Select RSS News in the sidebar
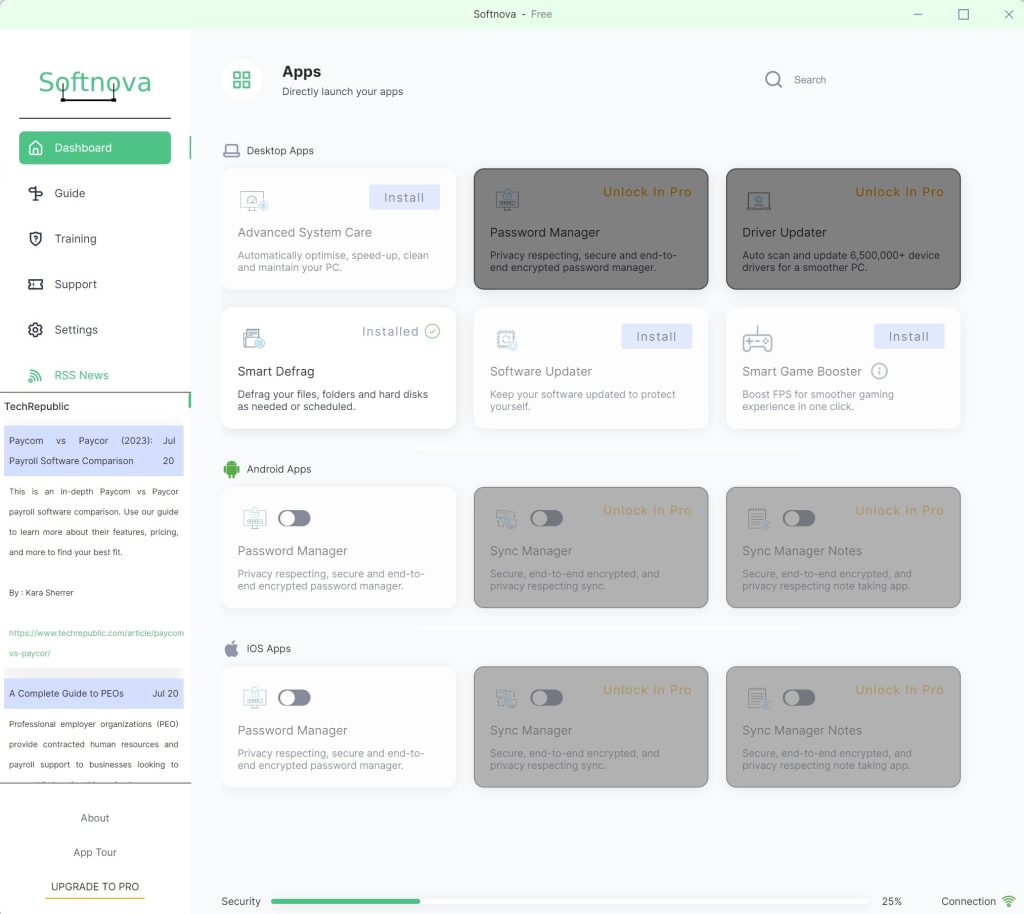 (81, 375)
